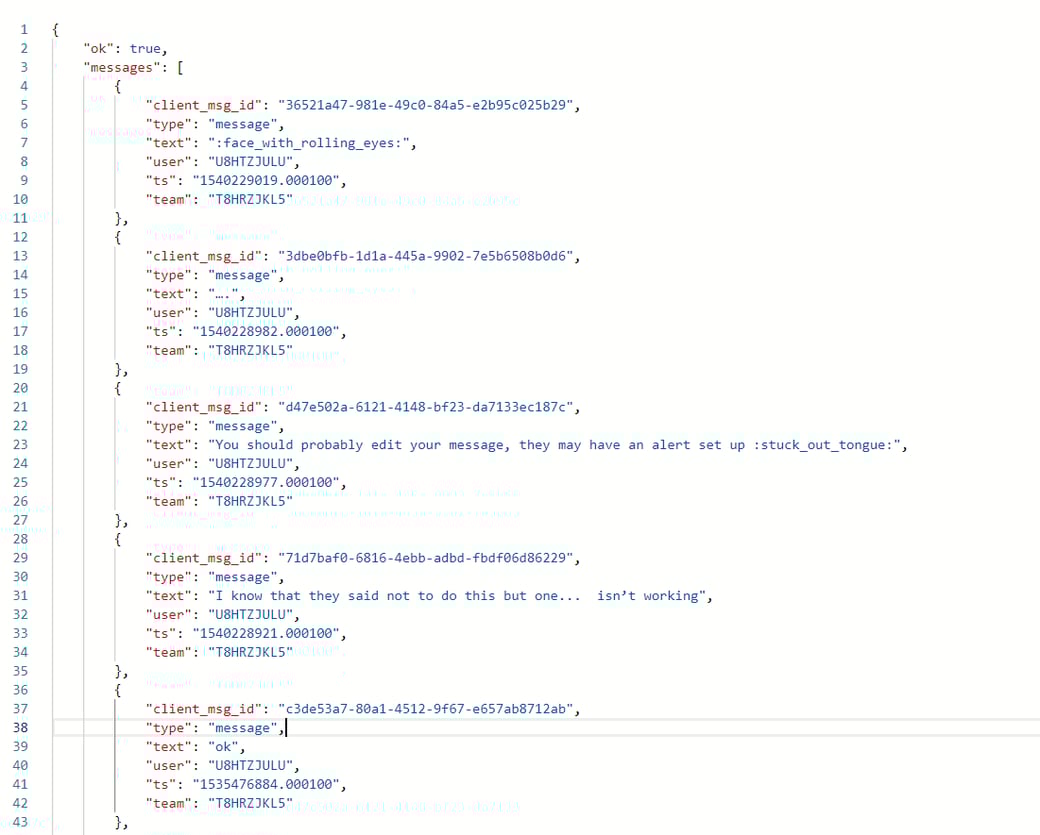Click line number 1 in the gutter

pos(23,29)
